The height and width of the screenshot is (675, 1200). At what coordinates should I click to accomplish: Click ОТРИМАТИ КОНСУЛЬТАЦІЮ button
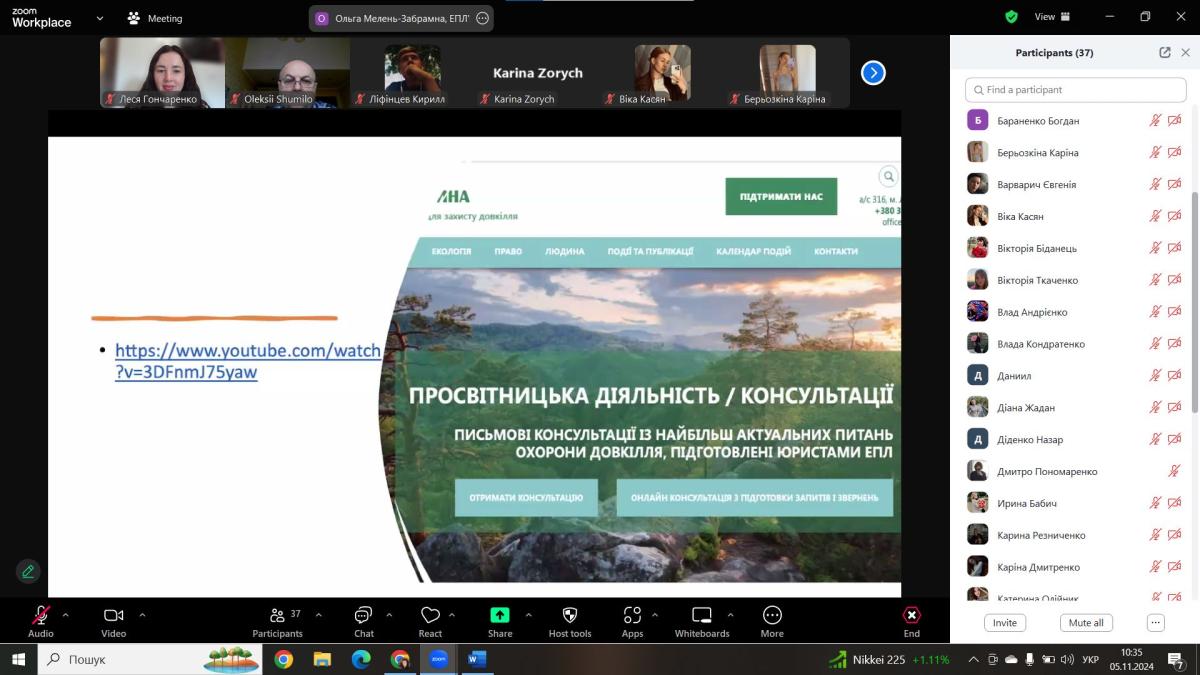pos(526,497)
